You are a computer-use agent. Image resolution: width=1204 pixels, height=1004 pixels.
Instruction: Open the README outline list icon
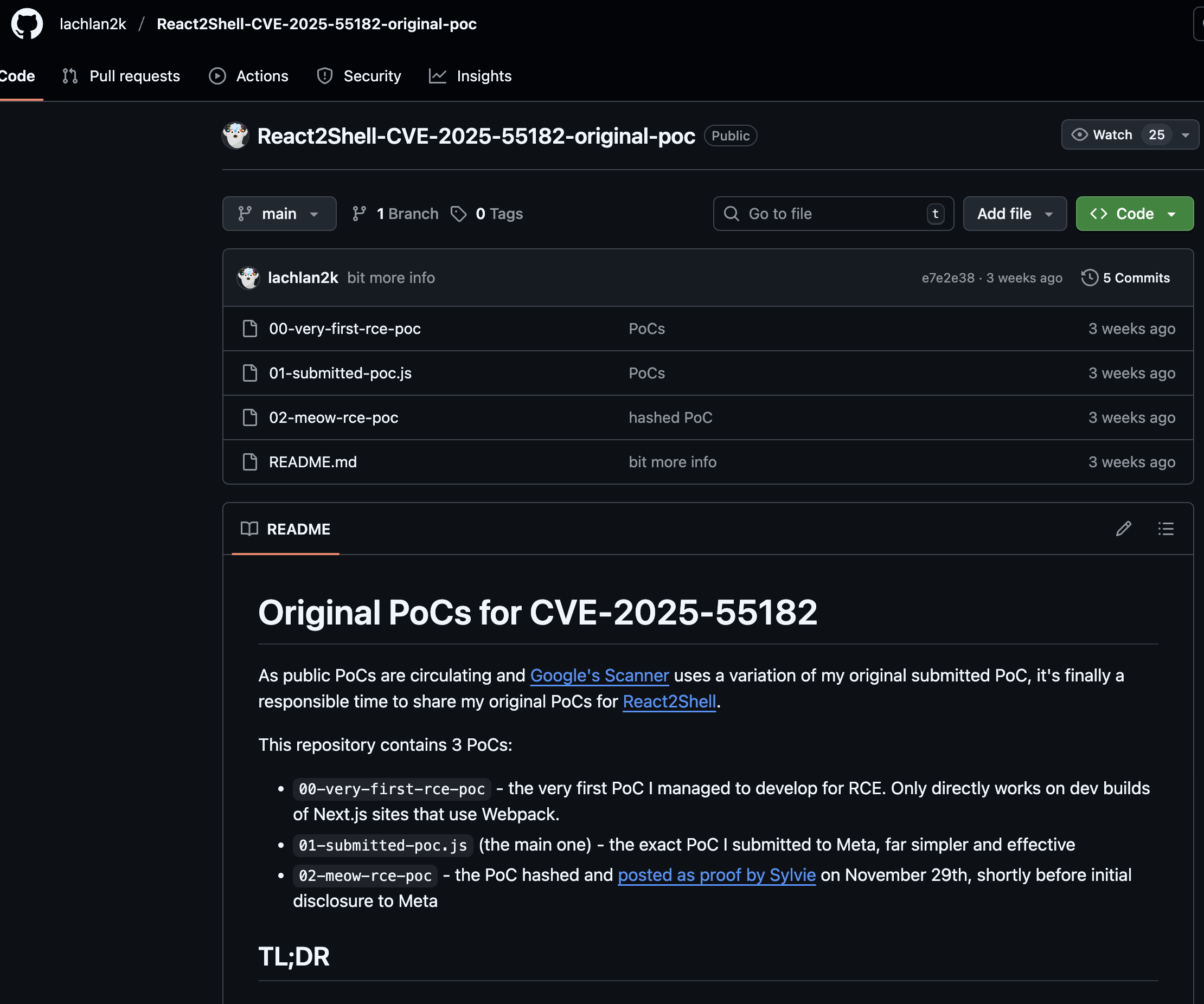pos(1165,529)
